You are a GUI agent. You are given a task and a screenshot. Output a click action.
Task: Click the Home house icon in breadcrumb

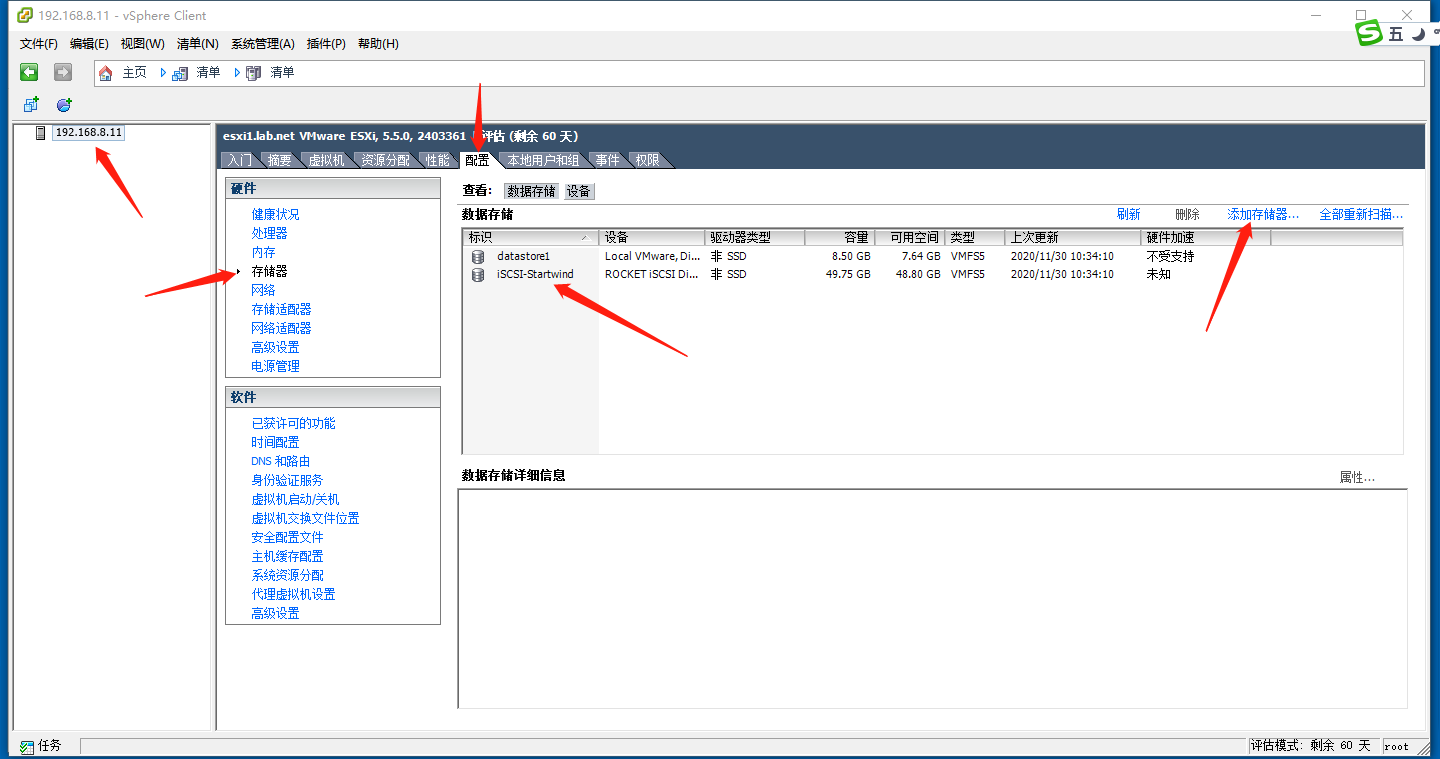pyautogui.click(x=106, y=73)
